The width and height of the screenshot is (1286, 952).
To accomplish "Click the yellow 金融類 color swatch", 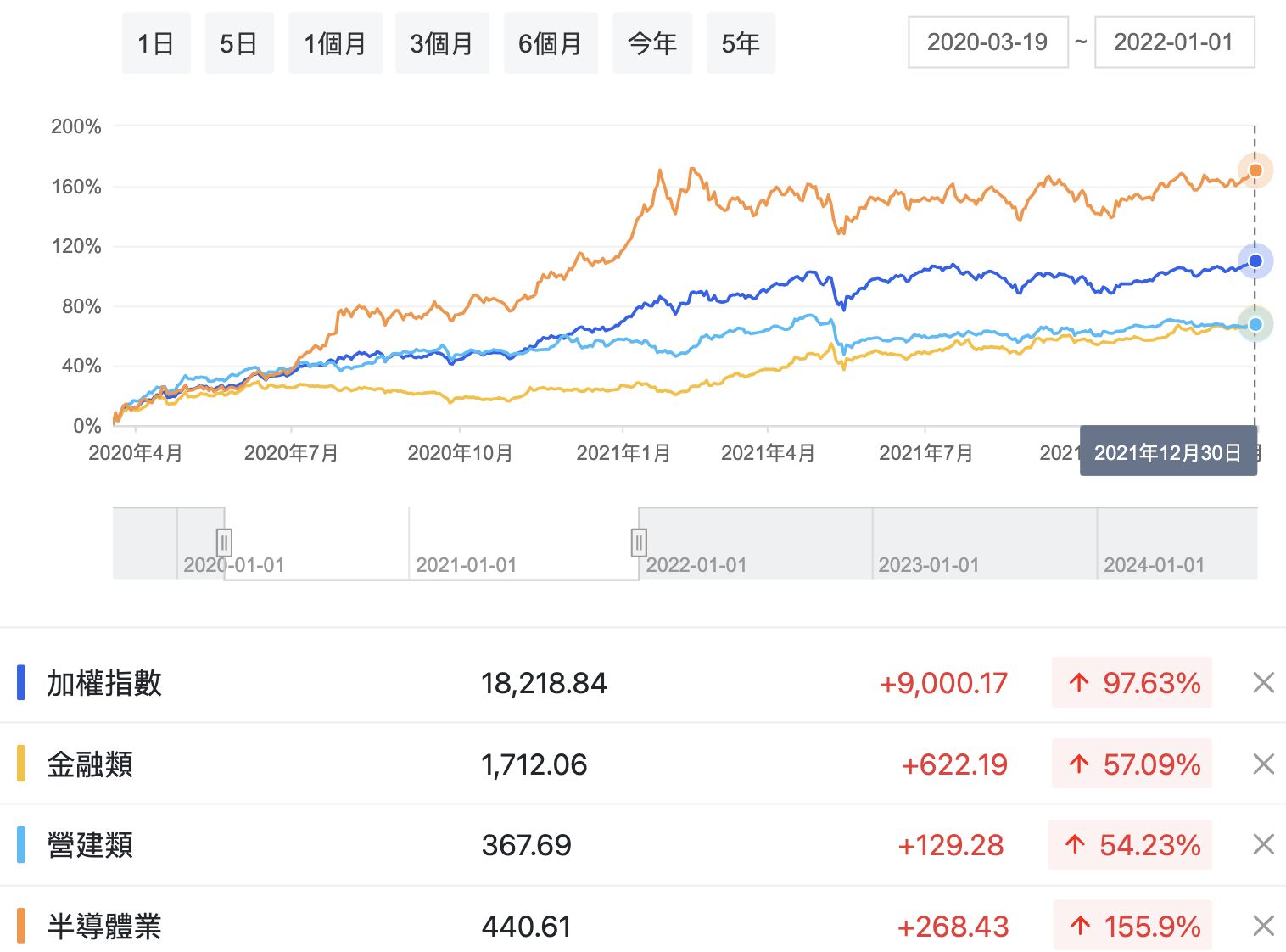I will point(21,764).
